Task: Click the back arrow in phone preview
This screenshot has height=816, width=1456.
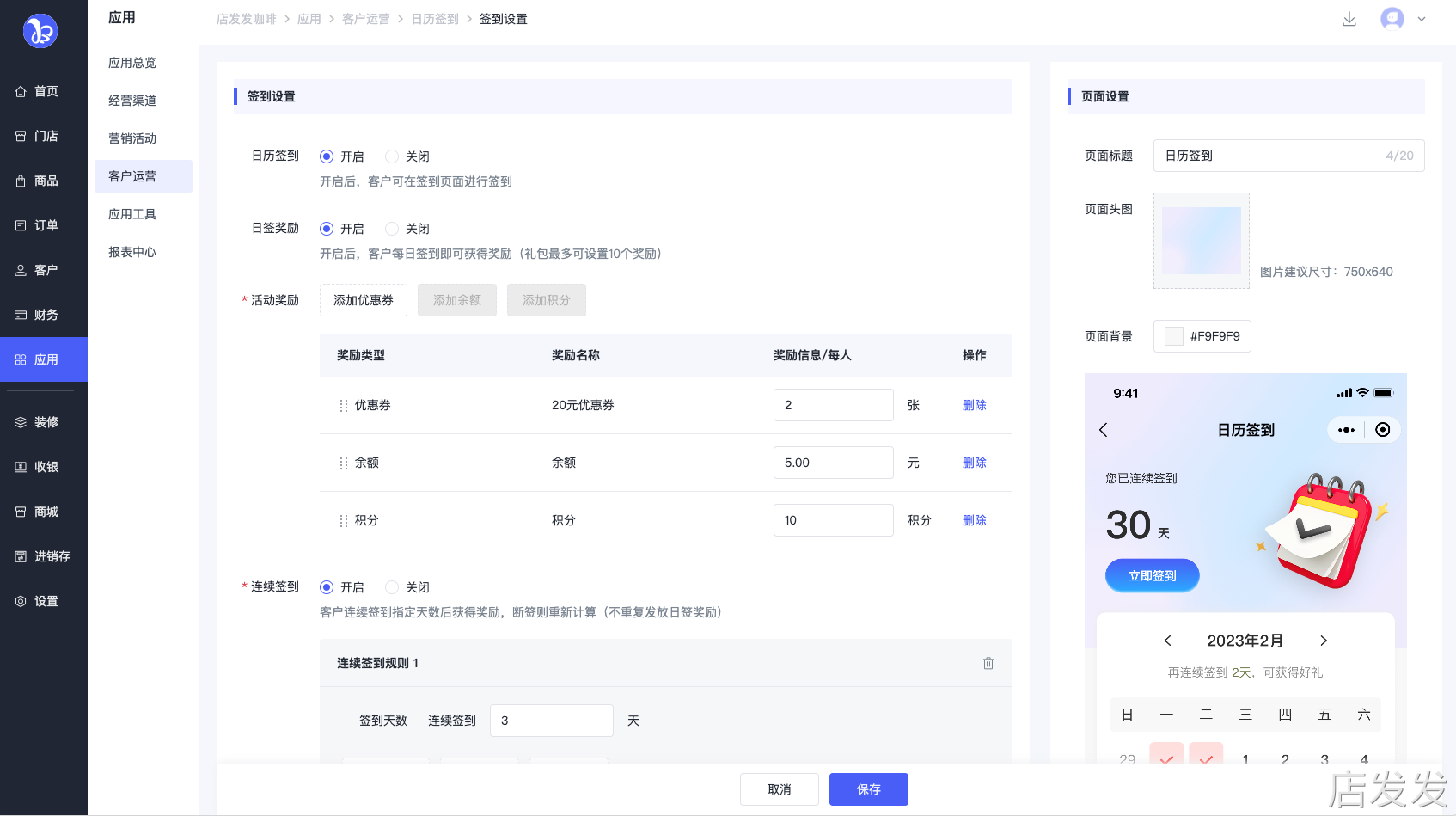Action: pos(1104,430)
